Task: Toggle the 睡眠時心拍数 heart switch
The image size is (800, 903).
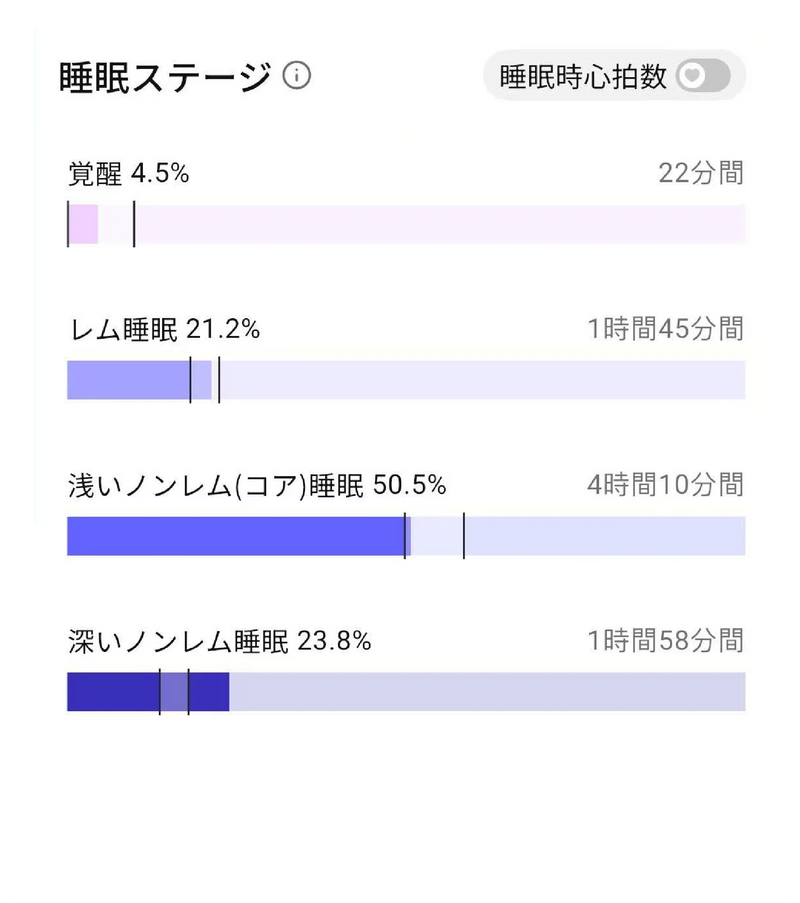Action: [703, 77]
